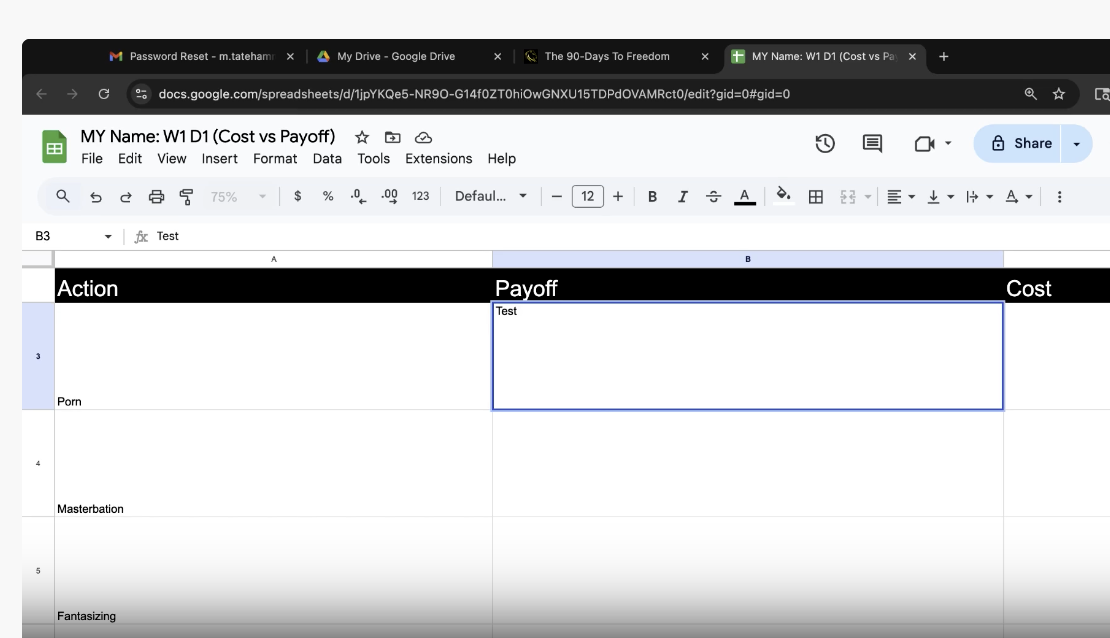Screen dimensions: 1110x638
Task: Start a Meet call via camera icon
Action: 925,144
